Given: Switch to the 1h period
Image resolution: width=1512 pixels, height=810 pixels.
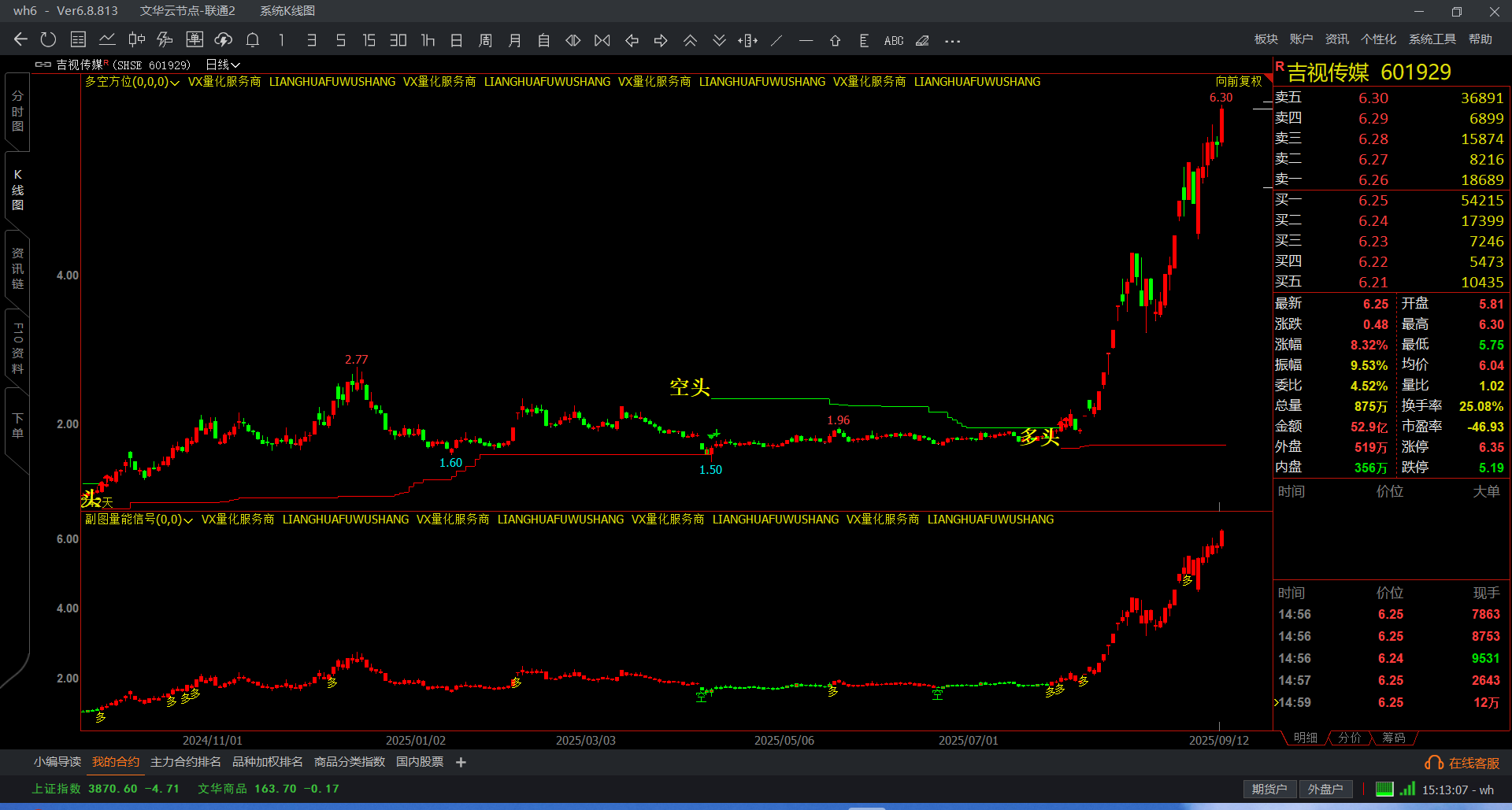Looking at the screenshot, I should 428,40.
